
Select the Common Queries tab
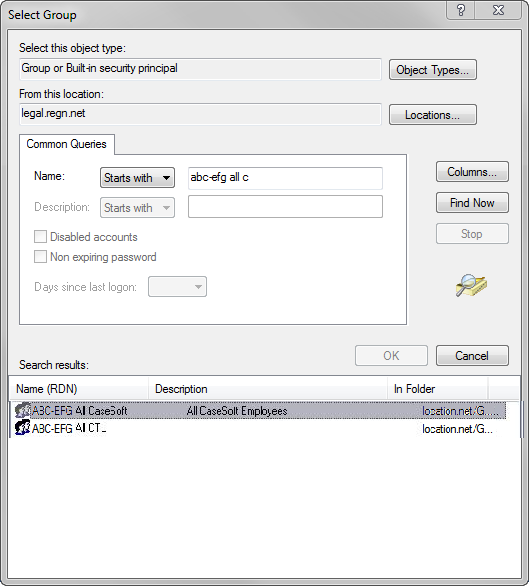point(67,144)
